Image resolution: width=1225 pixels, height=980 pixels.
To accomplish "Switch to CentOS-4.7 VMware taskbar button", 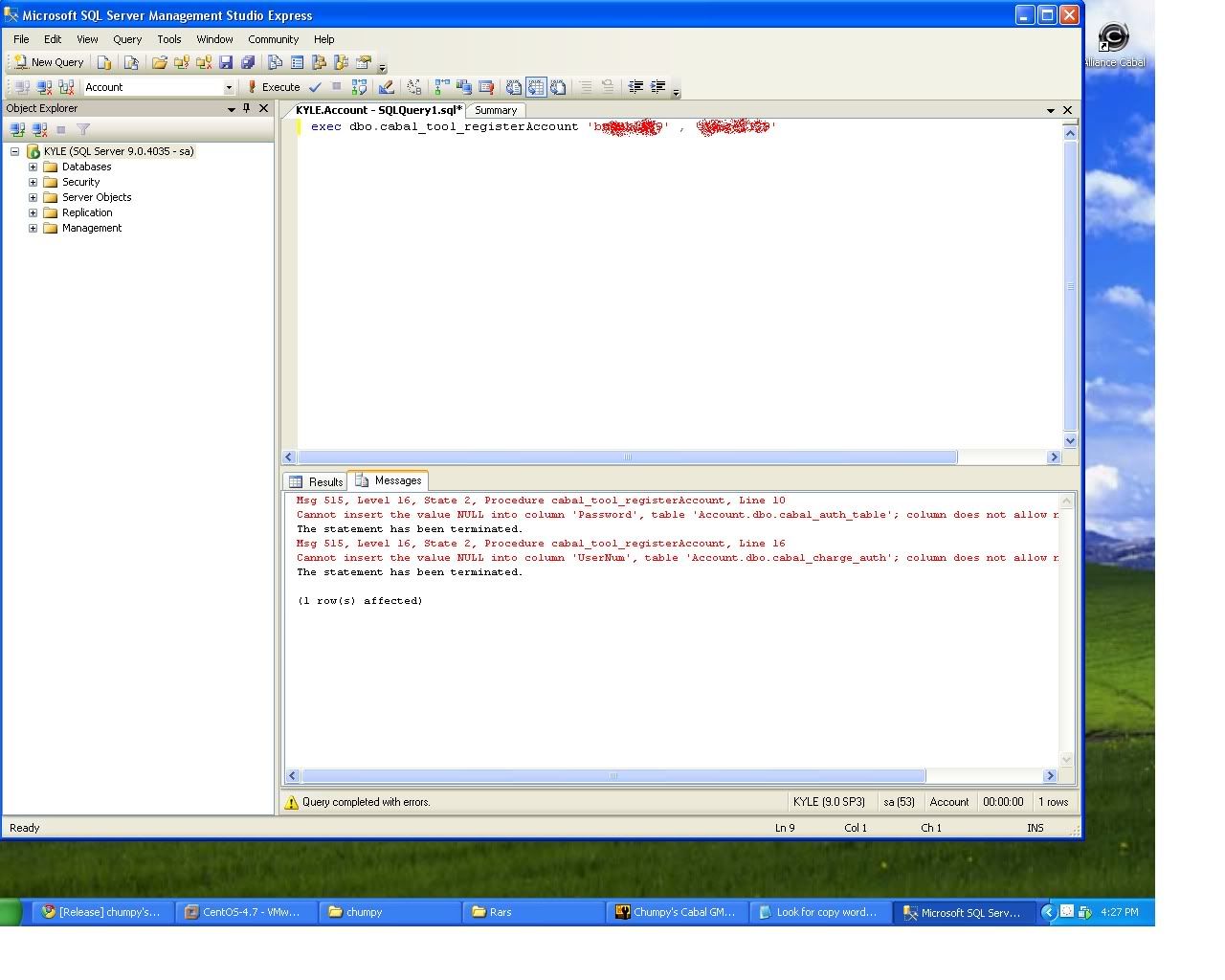I will (247, 912).
